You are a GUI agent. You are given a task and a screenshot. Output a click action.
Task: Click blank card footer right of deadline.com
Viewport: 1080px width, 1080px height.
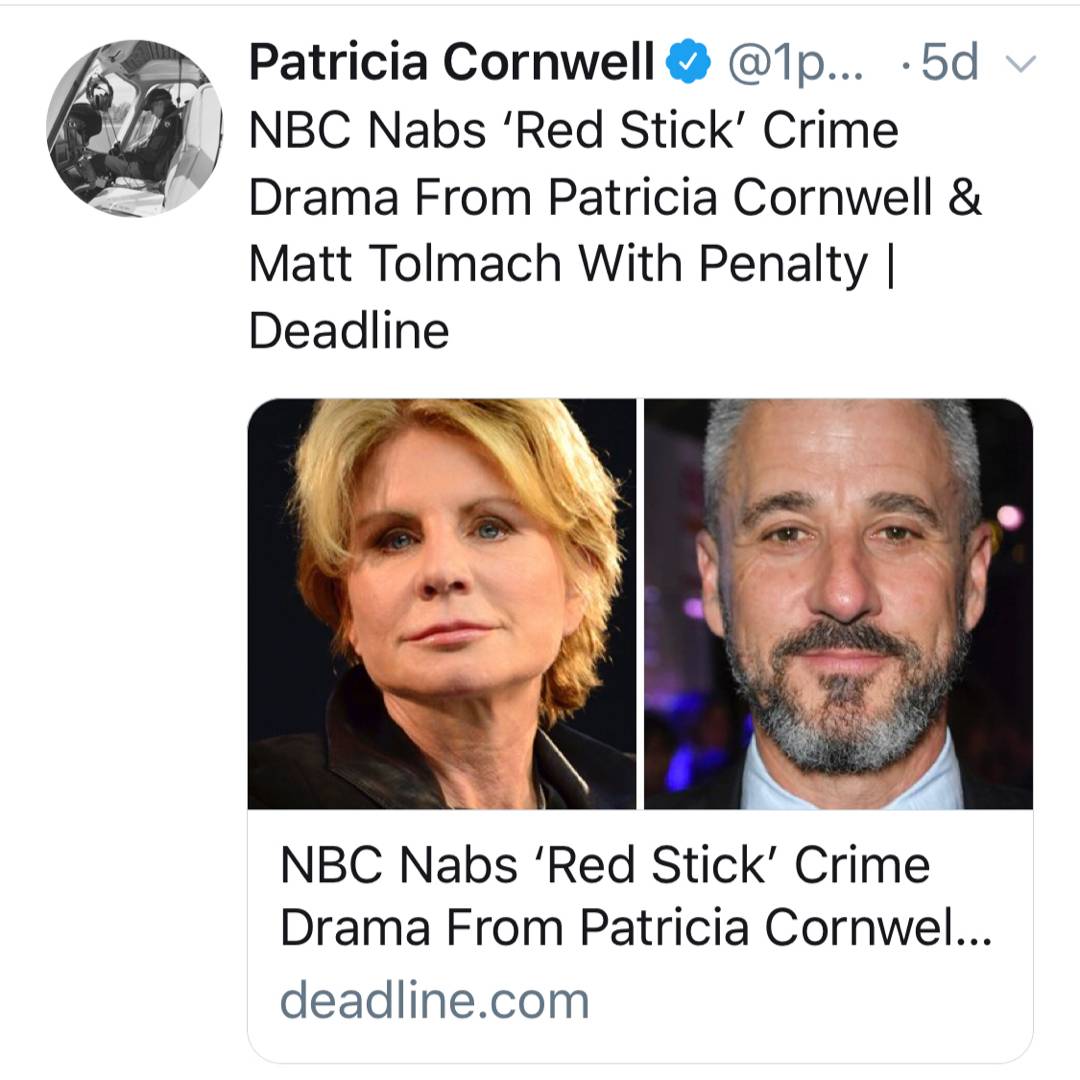coord(800,1000)
